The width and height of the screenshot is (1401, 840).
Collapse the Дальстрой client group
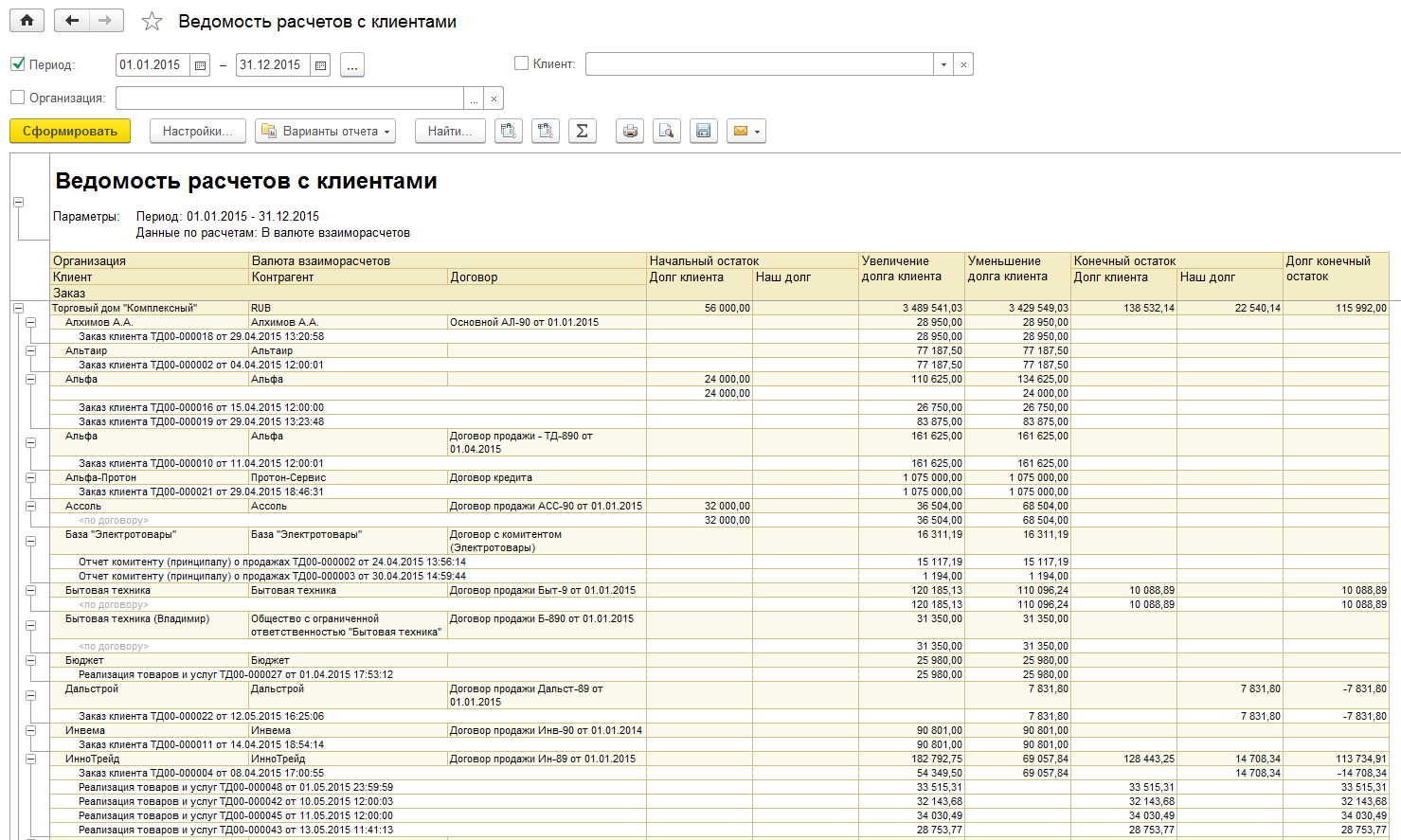click(31, 695)
